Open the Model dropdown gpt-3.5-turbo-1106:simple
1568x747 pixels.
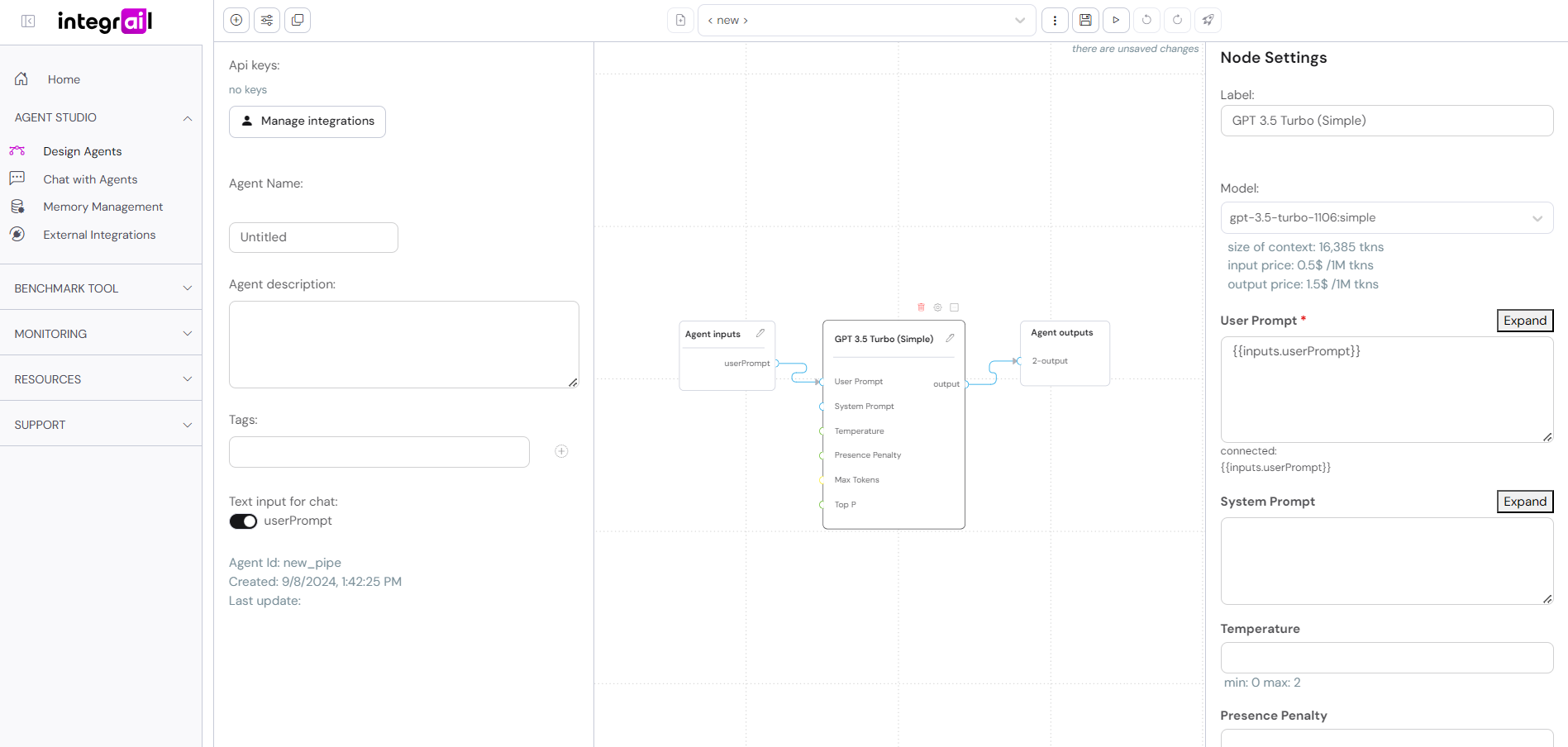(x=1386, y=218)
